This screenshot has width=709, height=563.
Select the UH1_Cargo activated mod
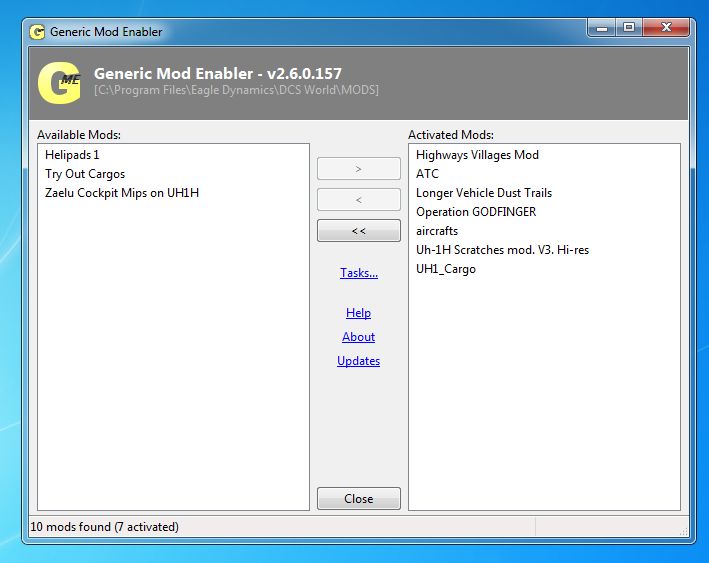tap(445, 269)
